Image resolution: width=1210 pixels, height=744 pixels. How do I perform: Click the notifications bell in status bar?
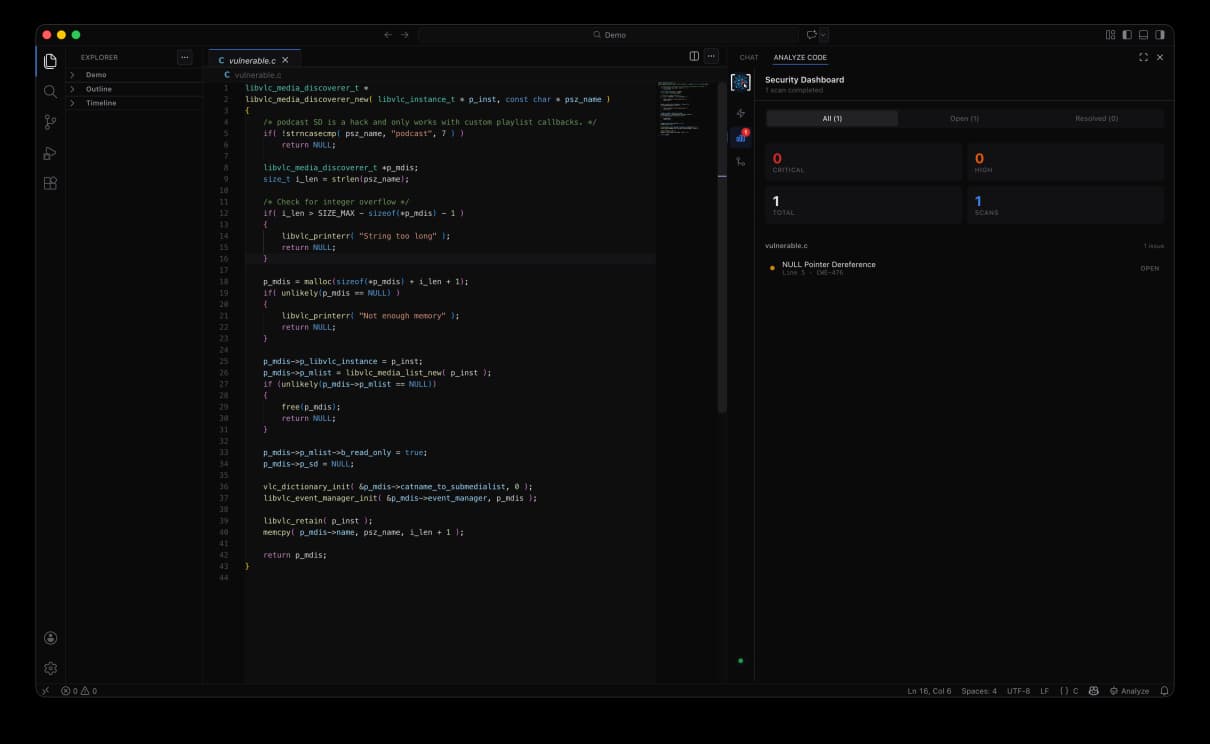click(1164, 691)
